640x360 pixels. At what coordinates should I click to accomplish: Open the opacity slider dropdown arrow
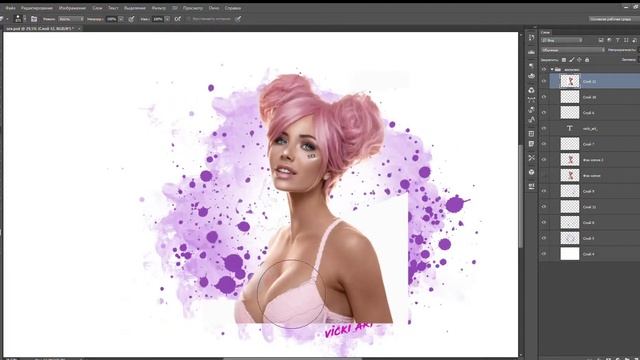[121, 19]
